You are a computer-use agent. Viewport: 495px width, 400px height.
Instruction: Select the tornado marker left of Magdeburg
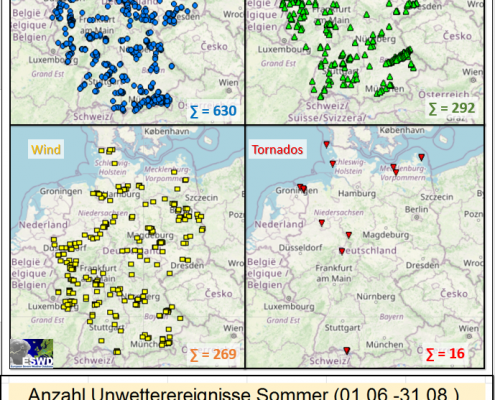click(349, 235)
